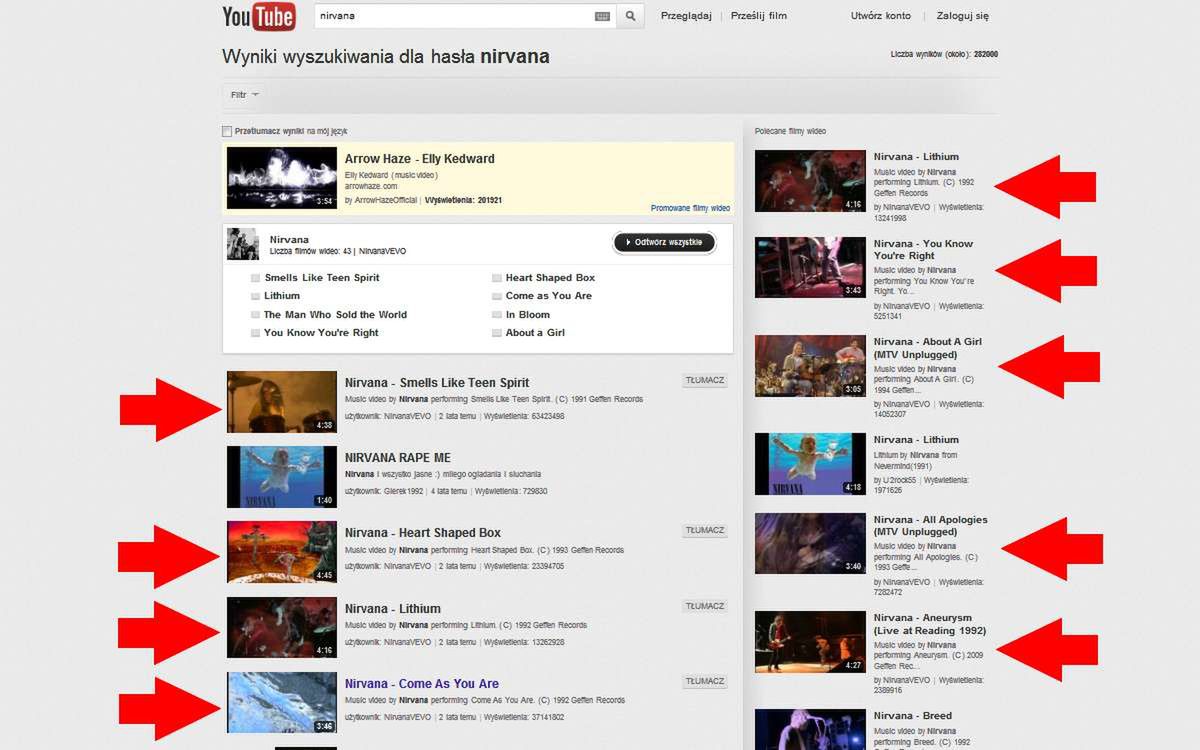Open Nirvana - Come As You Are title
Image resolution: width=1200 pixels, height=750 pixels.
[422, 684]
